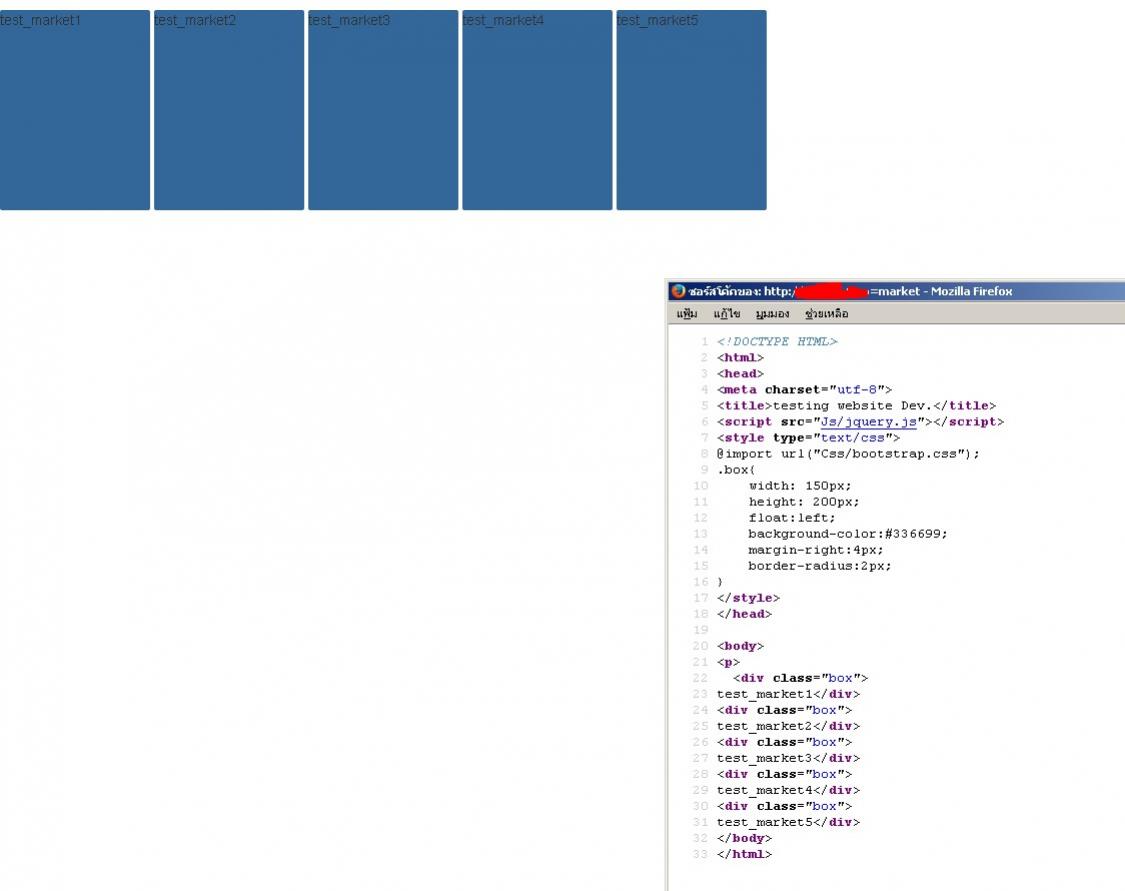Click the <div class="box"> on source line 30
The image size is (1125, 891).
pyautogui.click(x=784, y=806)
